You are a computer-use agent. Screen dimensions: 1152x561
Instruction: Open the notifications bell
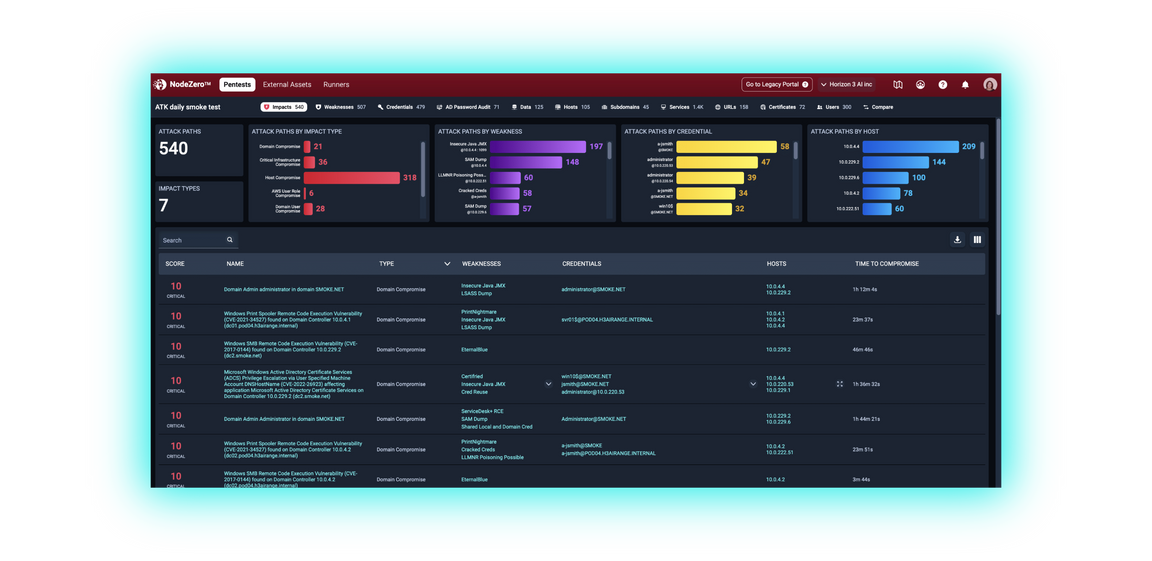pyautogui.click(x=965, y=85)
